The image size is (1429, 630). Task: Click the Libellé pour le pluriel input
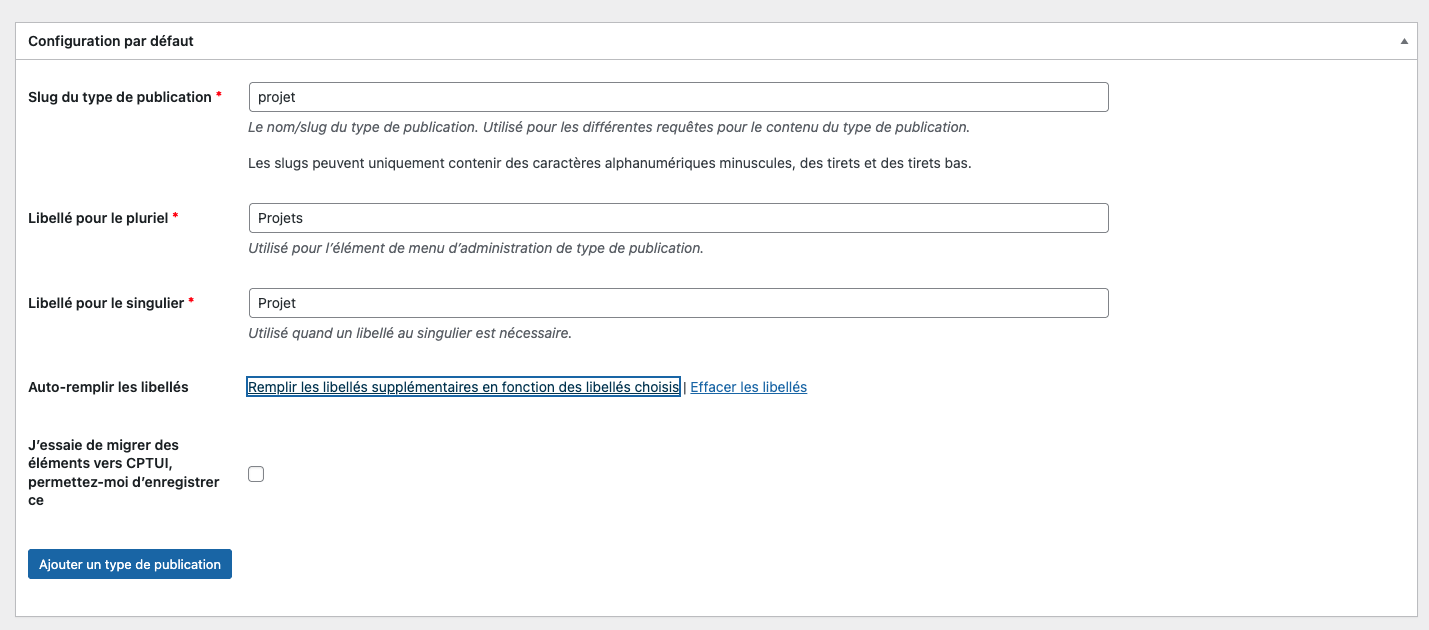click(678, 218)
